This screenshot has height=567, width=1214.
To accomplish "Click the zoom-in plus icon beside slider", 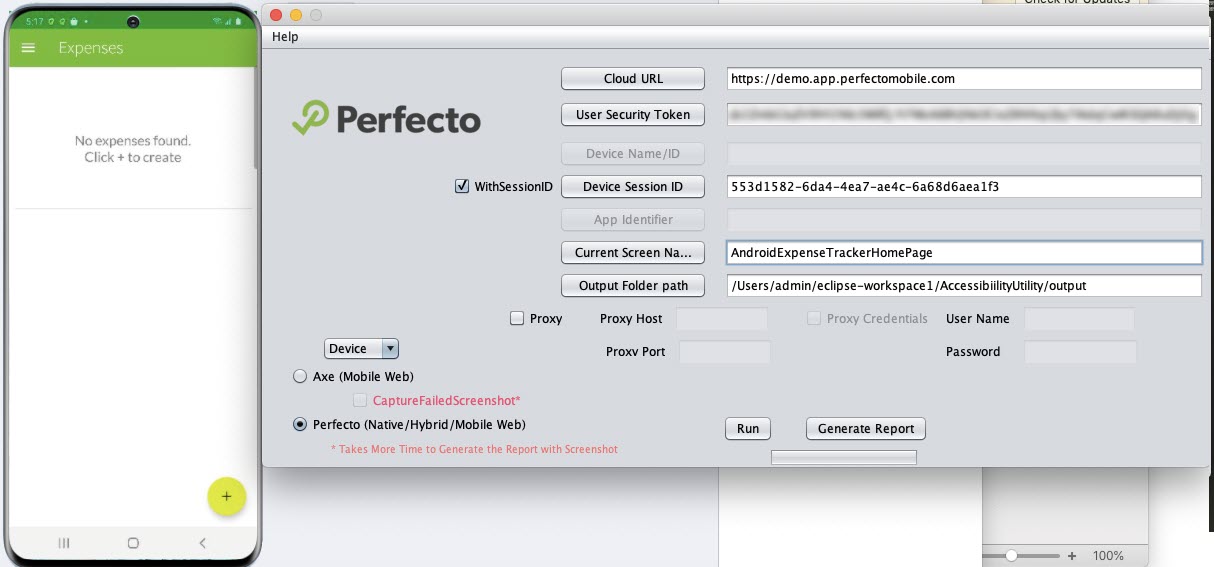I will coord(1072,556).
